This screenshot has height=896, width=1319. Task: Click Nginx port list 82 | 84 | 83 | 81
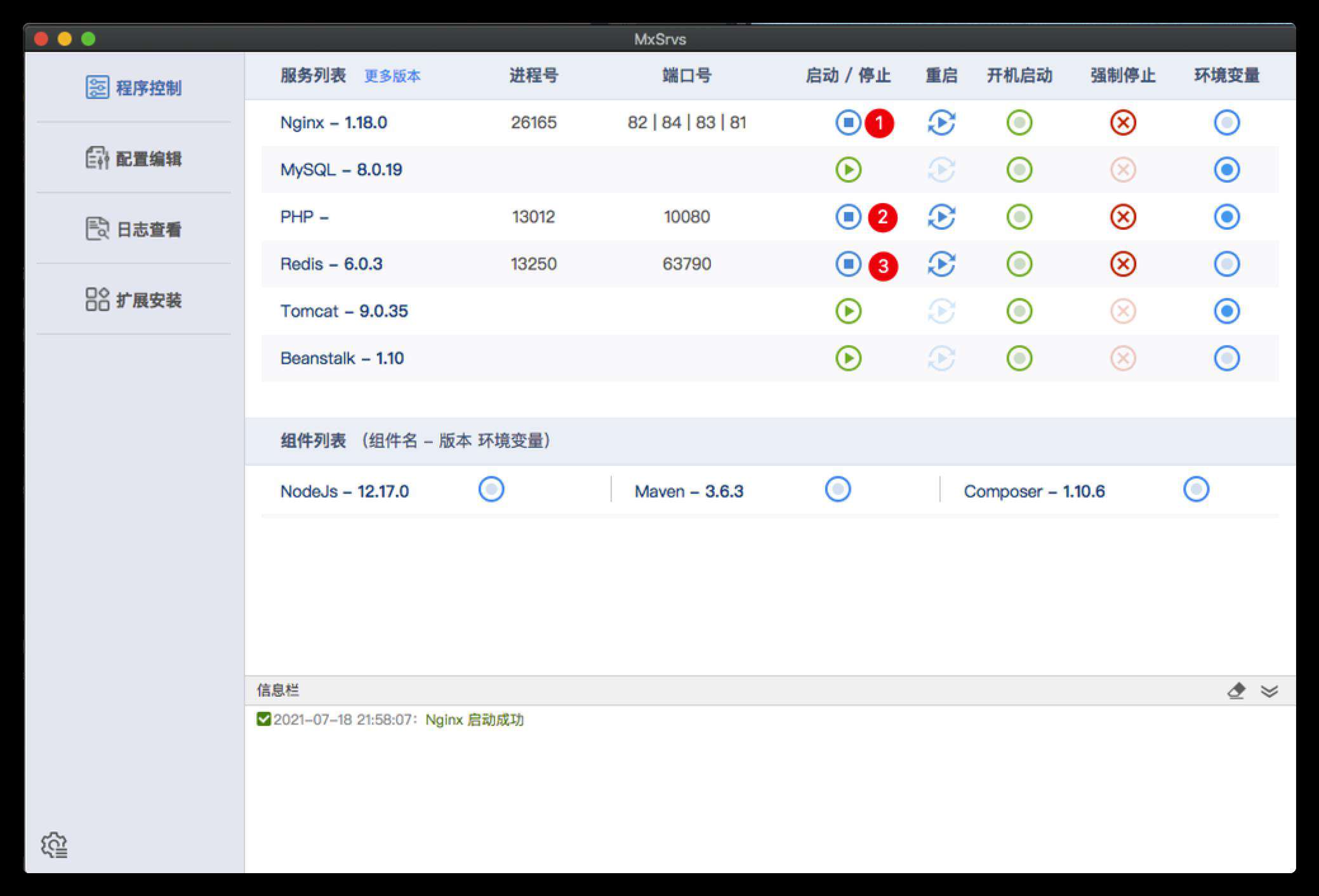687,122
